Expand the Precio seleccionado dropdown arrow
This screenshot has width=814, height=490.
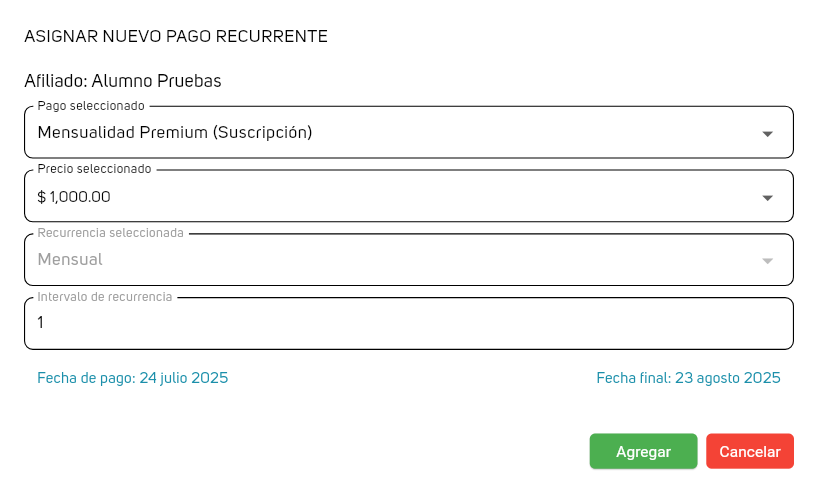[767, 197]
